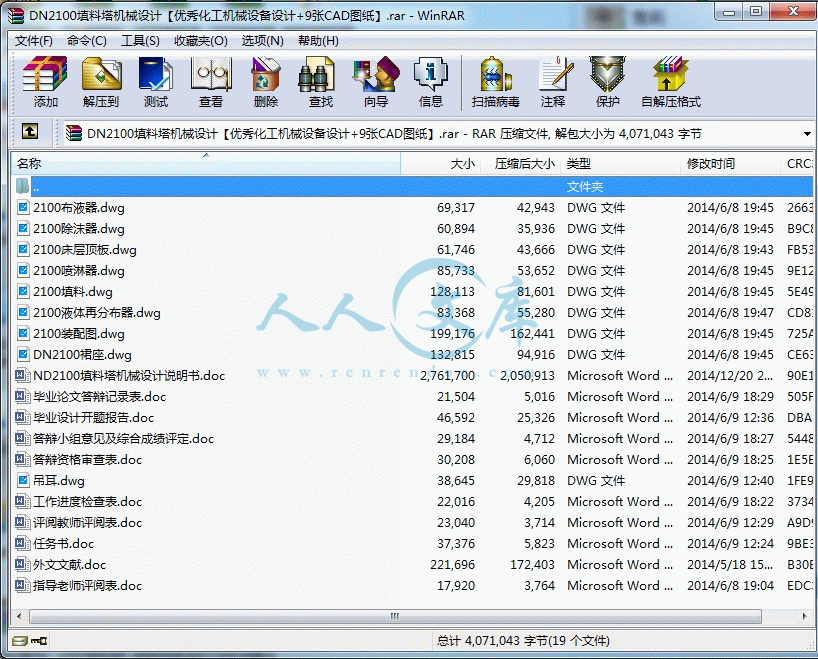The height and width of the screenshot is (659, 818).
Task: Go up one folder level arrow
Action: (30, 131)
